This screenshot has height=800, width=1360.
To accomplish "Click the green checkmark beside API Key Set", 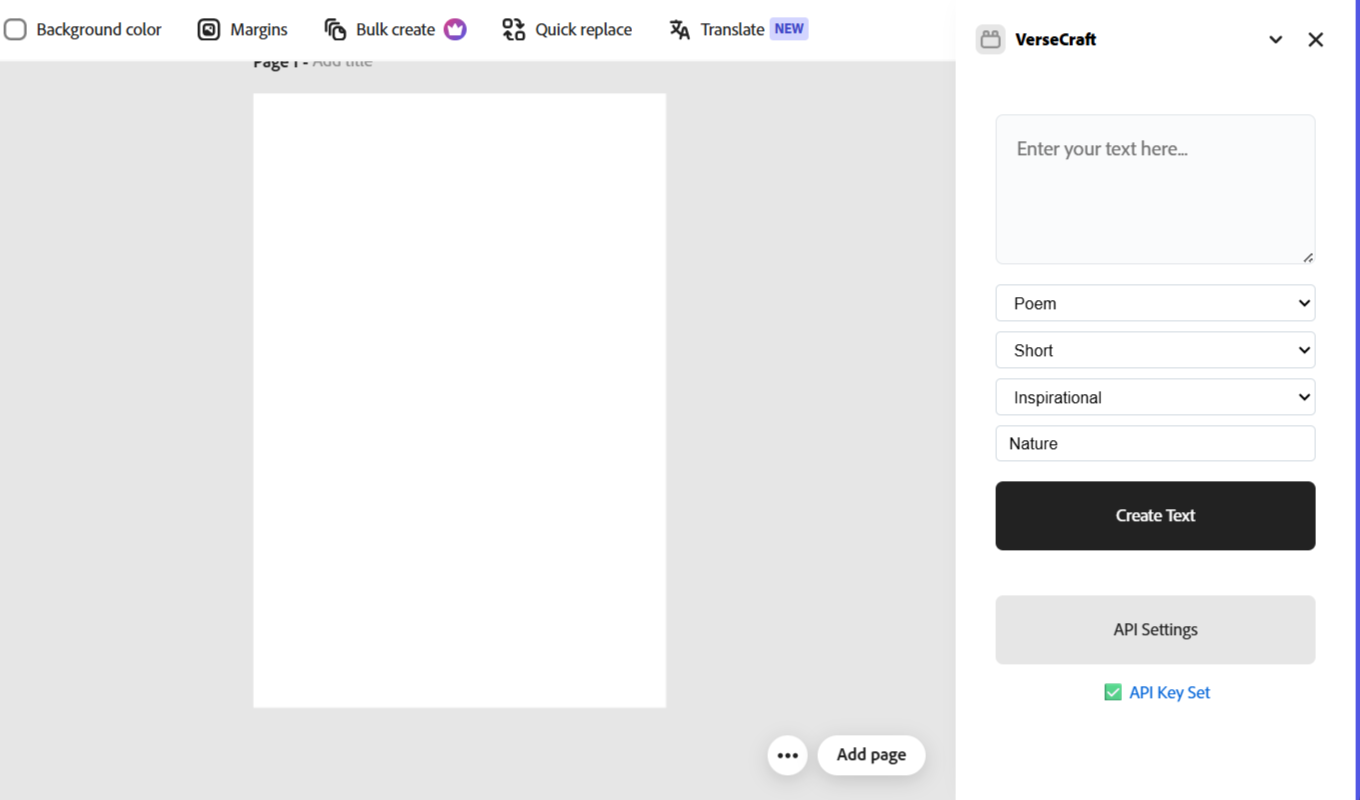I will [x=1113, y=691].
